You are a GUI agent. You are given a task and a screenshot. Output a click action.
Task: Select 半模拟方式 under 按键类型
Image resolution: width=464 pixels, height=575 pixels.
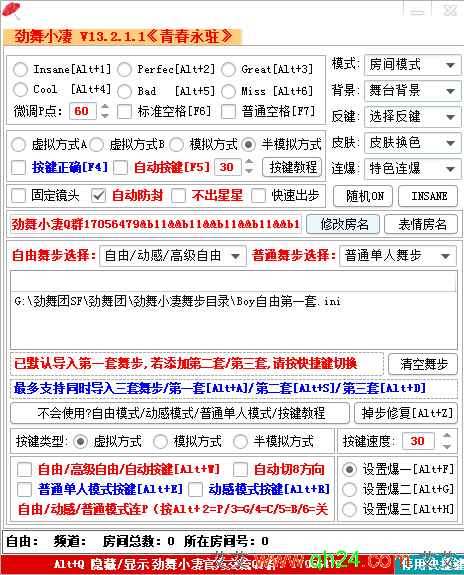coord(240,442)
